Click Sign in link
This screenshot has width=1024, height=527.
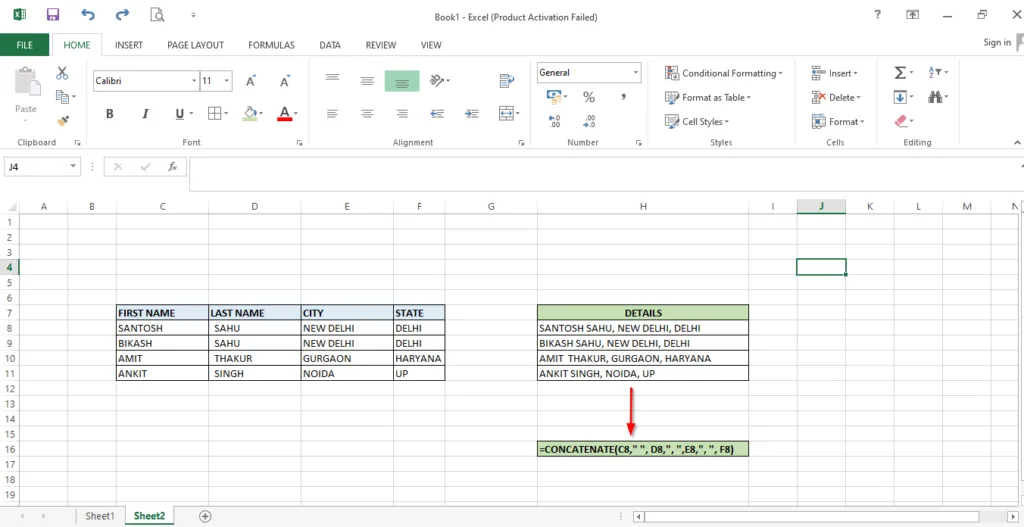click(997, 42)
